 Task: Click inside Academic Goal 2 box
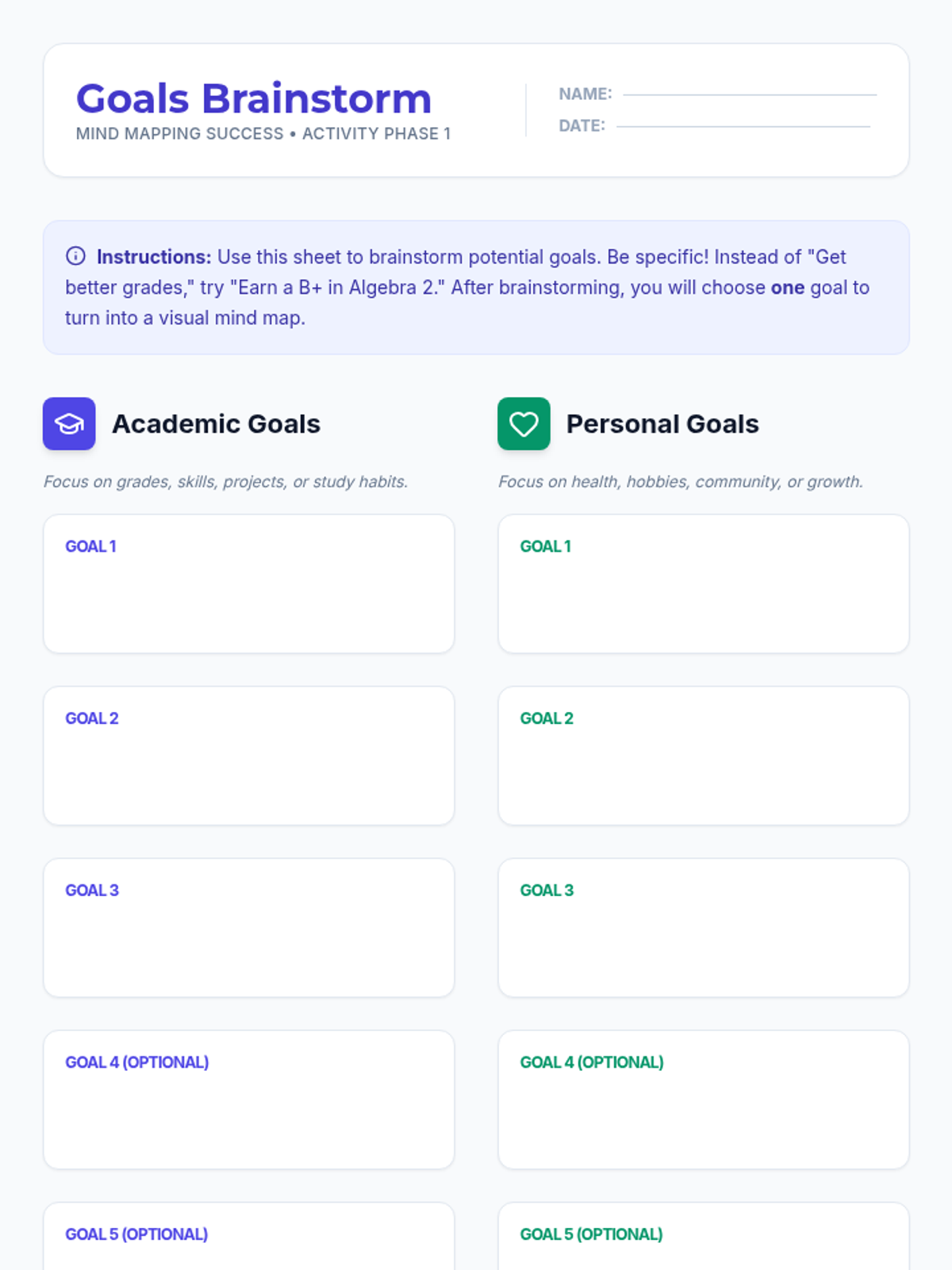click(248, 756)
